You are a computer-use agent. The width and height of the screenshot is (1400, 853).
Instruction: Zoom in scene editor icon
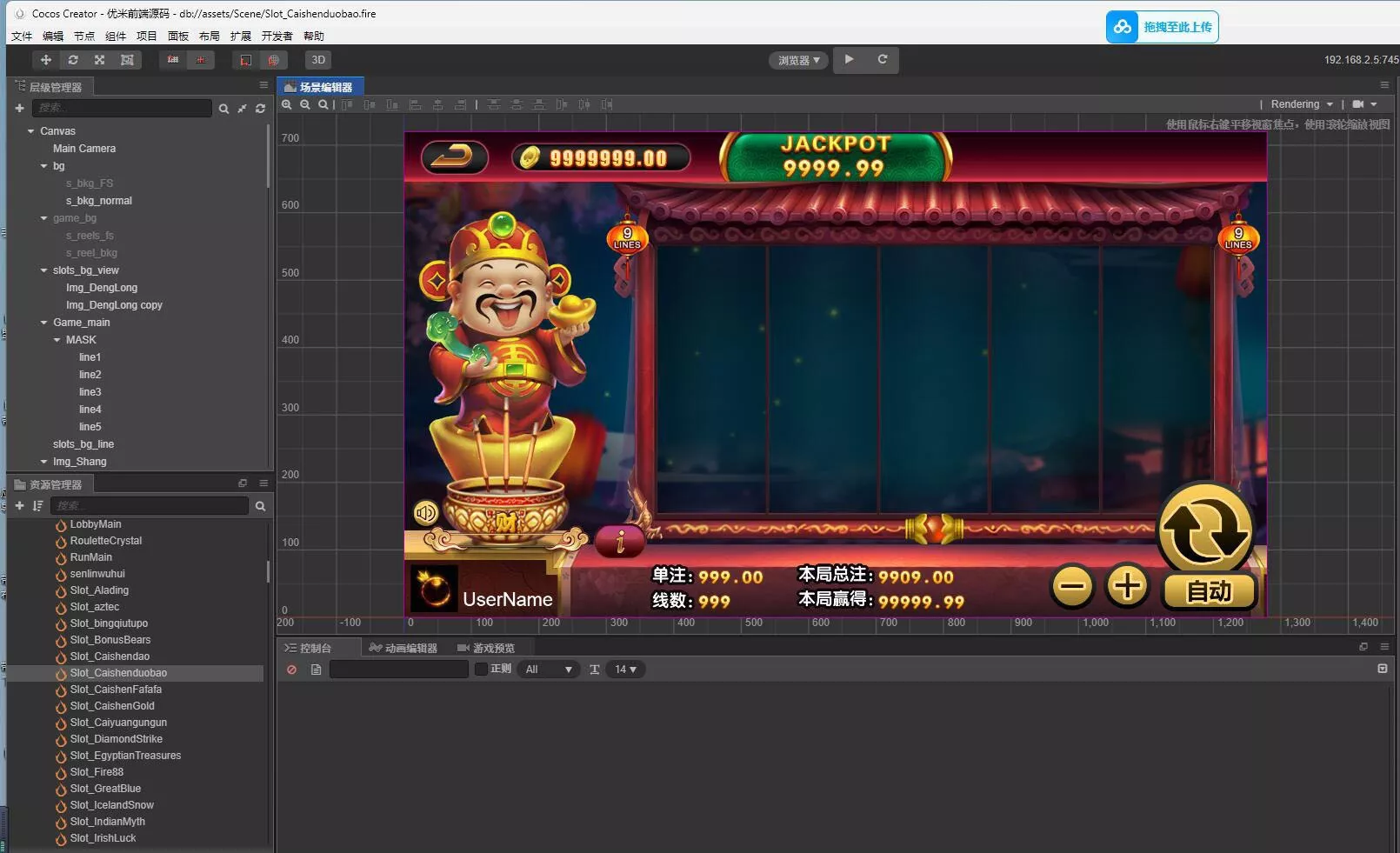[286, 104]
